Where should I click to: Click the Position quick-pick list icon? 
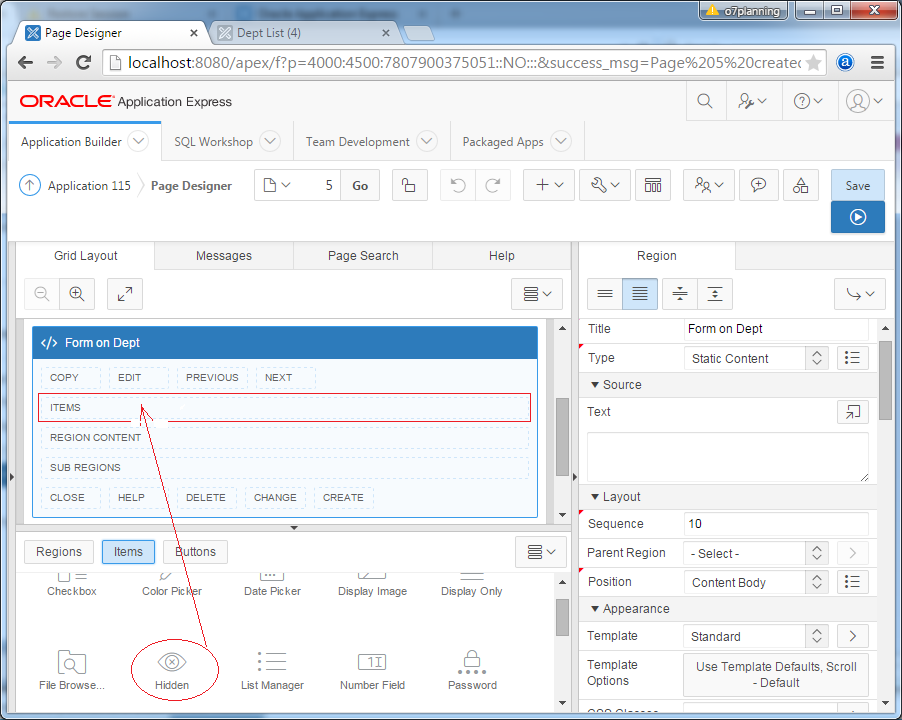[853, 583]
